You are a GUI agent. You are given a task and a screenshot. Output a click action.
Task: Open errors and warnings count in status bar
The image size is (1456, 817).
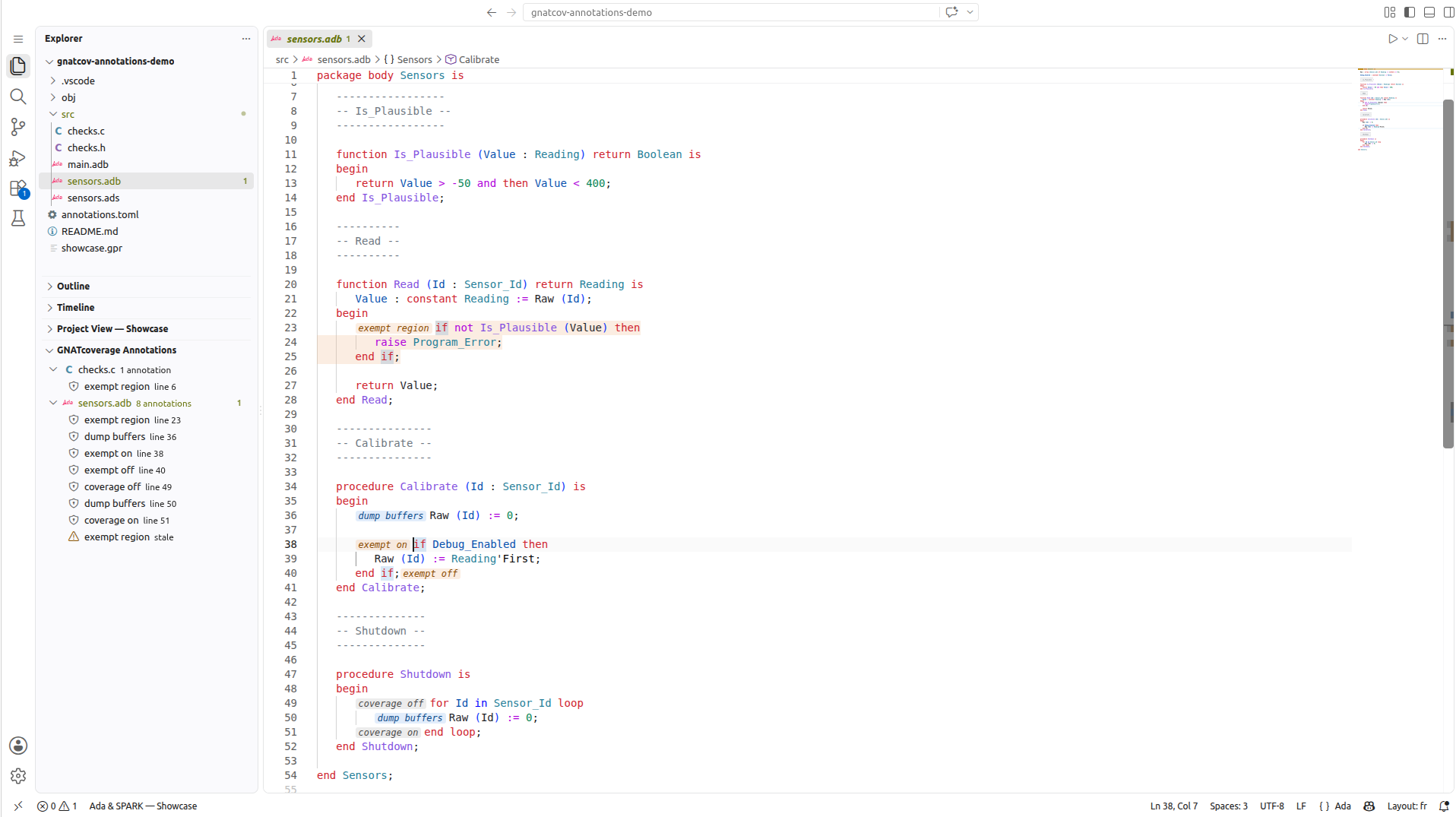(57, 806)
